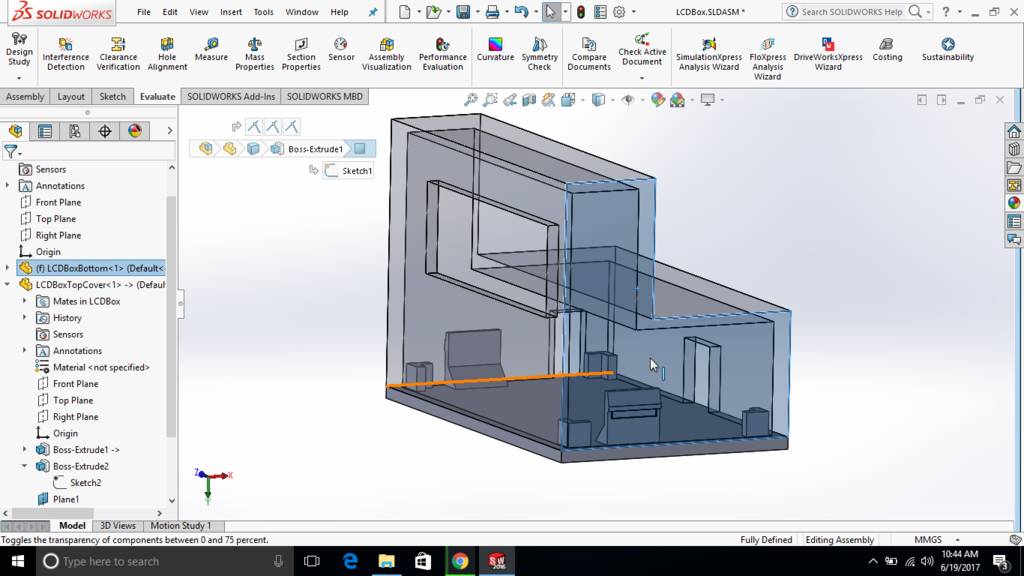Click the Search SOLIDWORKS Help field
This screenshot has width=1024, height=576.
[852, 12]
